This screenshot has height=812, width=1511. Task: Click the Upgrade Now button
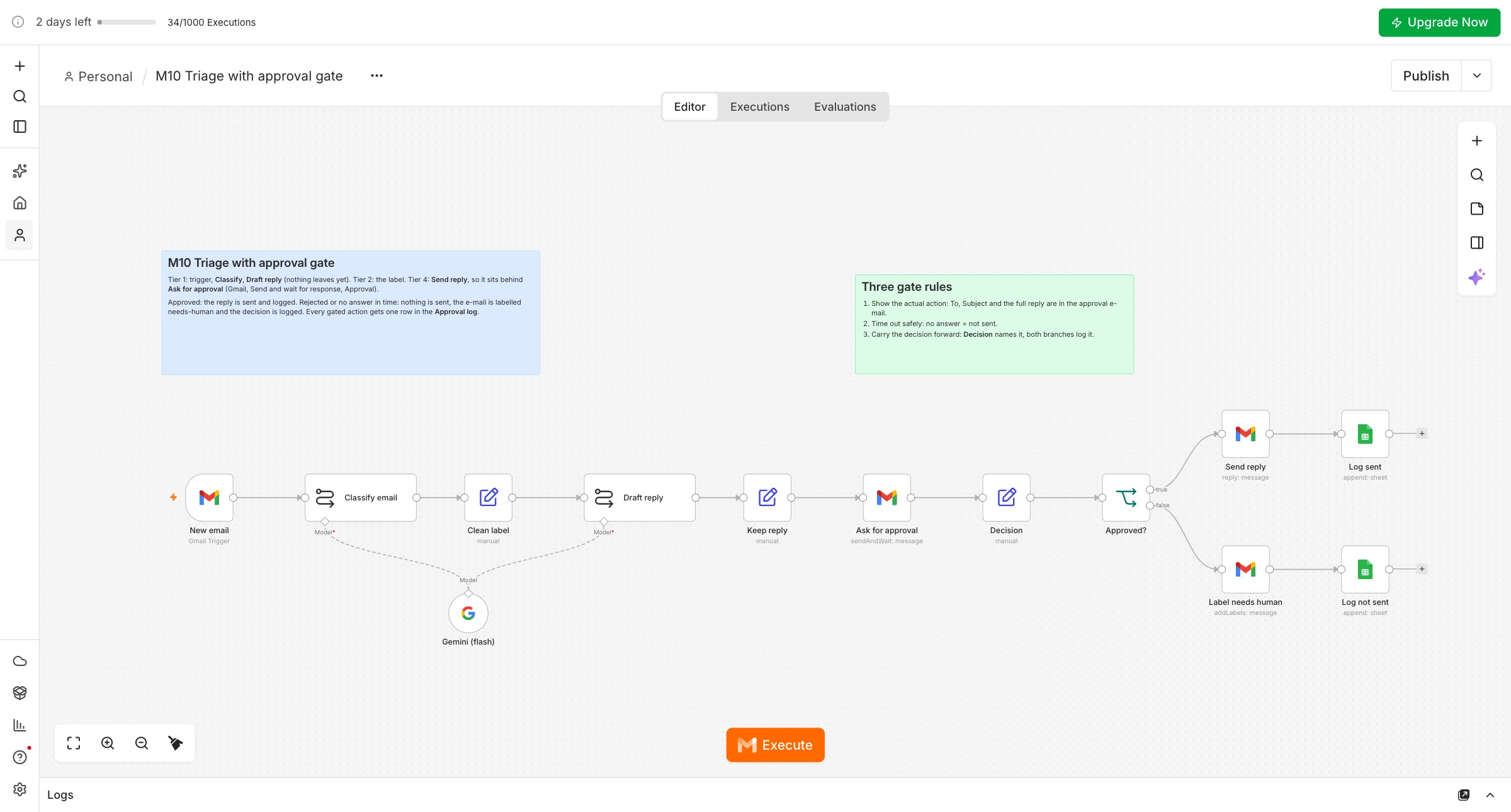[x=1439, y=23]
